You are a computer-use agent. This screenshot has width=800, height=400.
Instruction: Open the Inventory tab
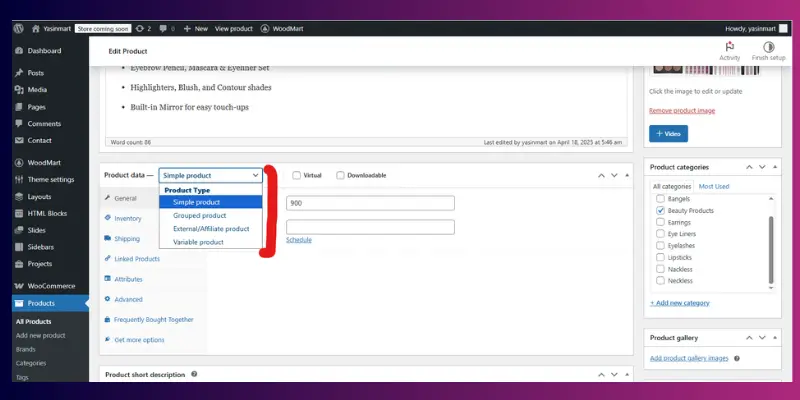coord(128,218)
